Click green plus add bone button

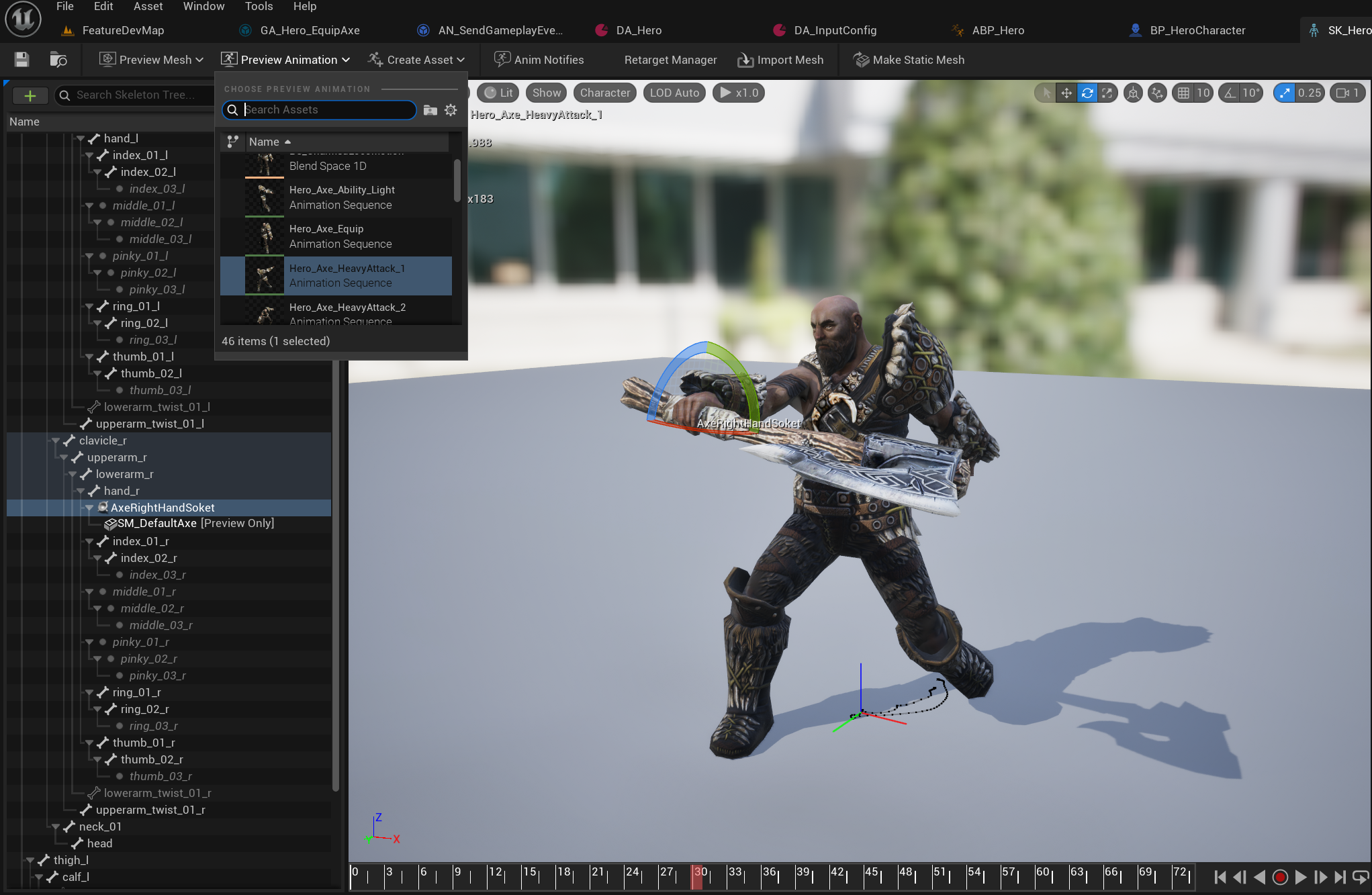coord(30,95)
